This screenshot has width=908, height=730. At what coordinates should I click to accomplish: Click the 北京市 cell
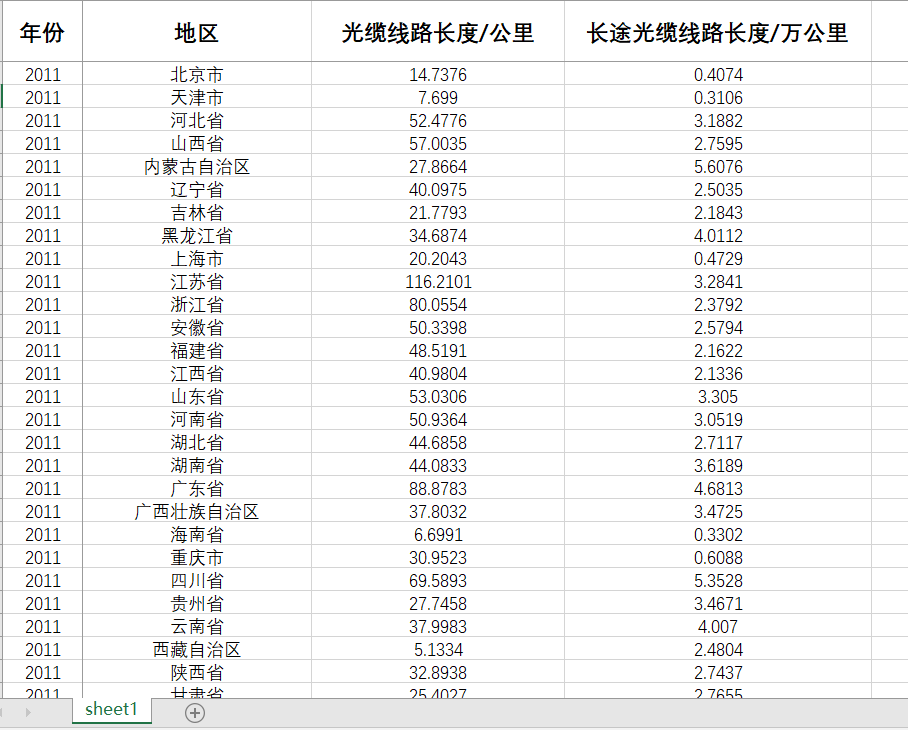pyautogui.click(x=197, y=74)
